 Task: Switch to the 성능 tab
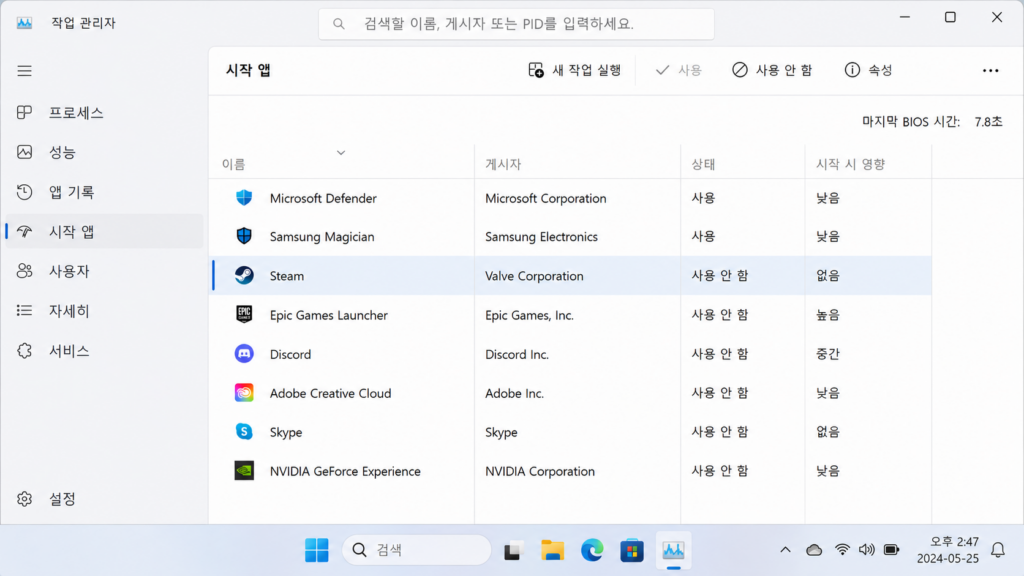104,152
